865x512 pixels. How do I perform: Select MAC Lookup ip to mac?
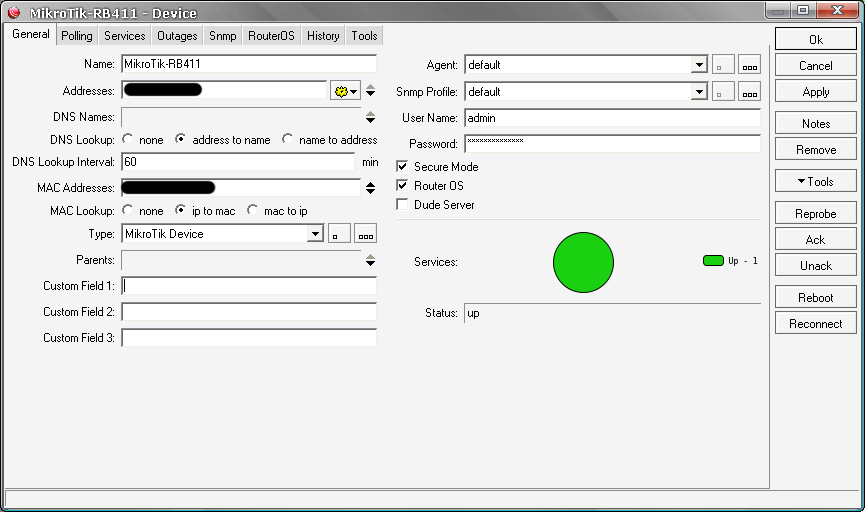coord(180,210)
